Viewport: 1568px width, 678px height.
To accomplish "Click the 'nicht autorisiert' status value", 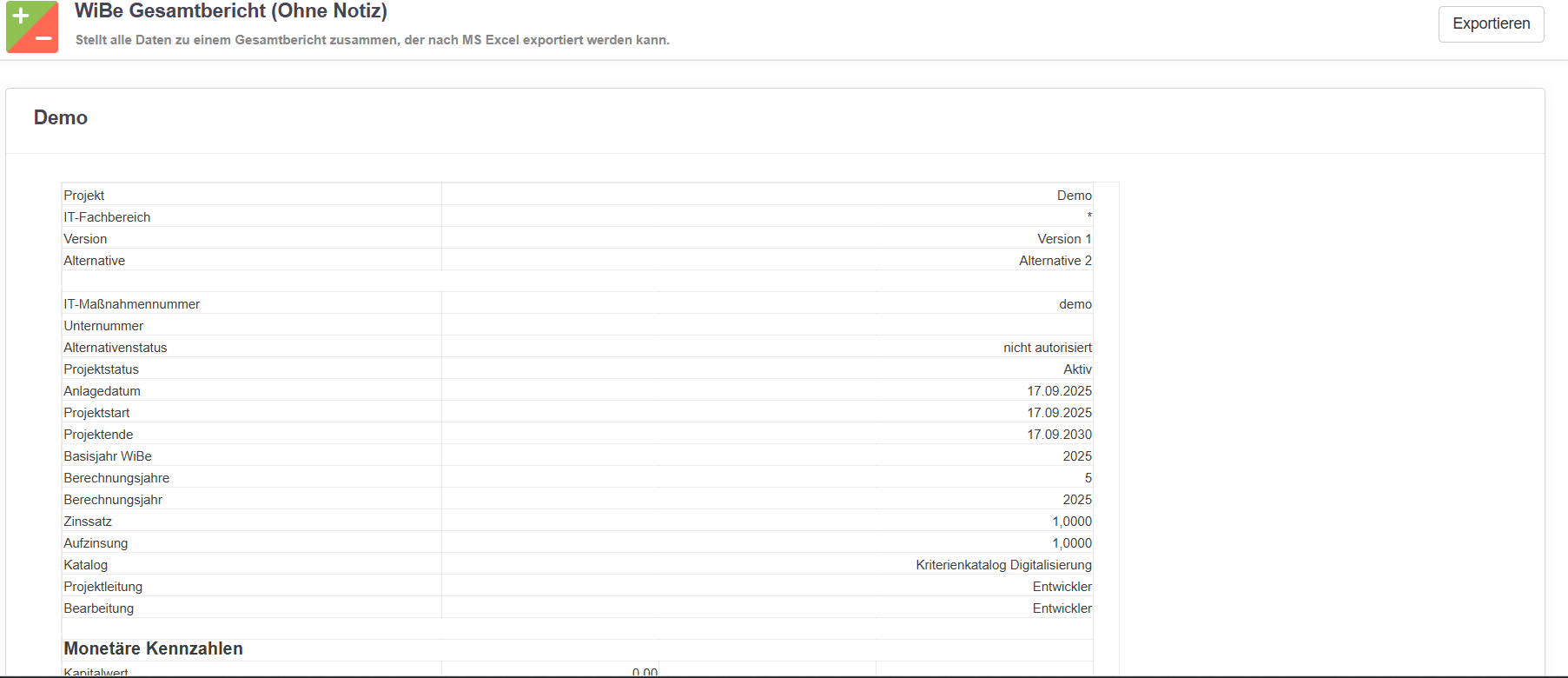I will [x=1047, y=348].
